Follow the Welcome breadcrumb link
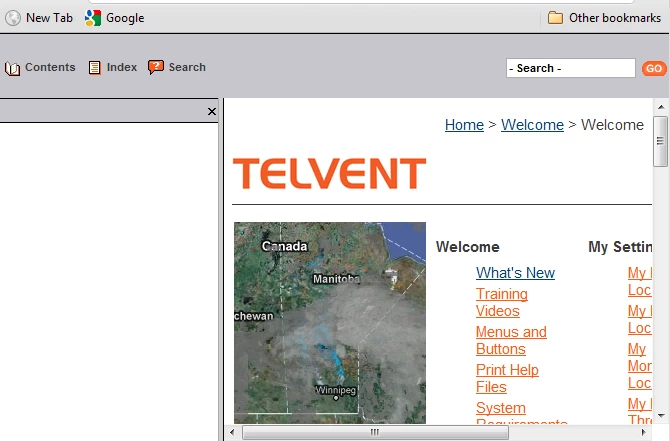Viewport: 670px width, 441px height. [x=532, y=125]
